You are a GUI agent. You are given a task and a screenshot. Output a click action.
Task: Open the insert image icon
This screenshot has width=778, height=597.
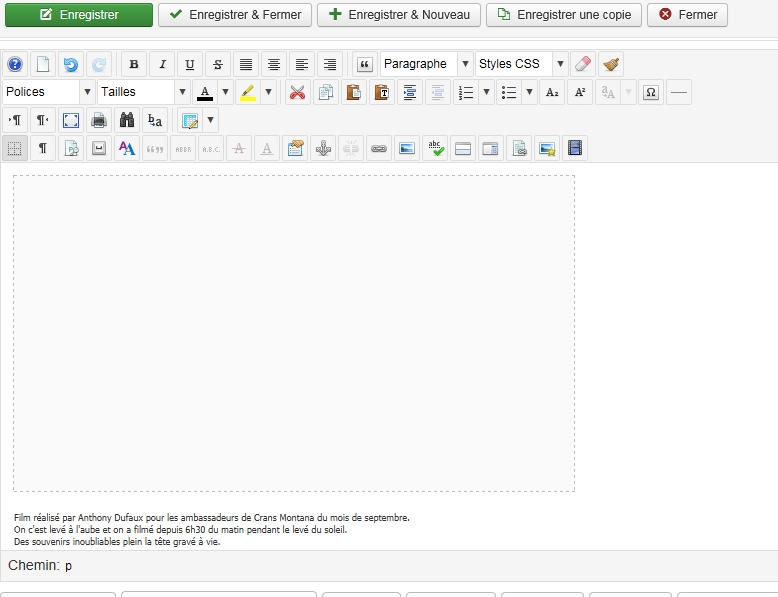pos(406,148)
